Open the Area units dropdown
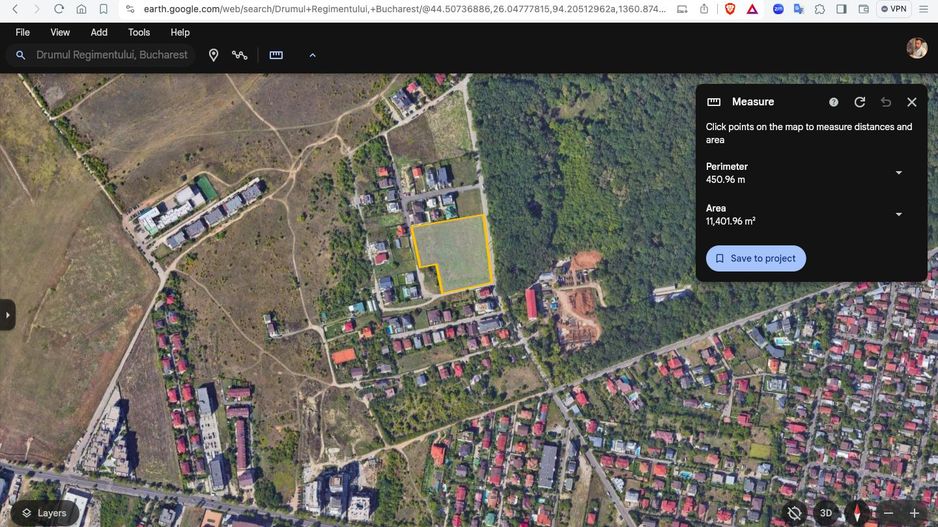Screen dimensions: 938x527 pos(898,214)
